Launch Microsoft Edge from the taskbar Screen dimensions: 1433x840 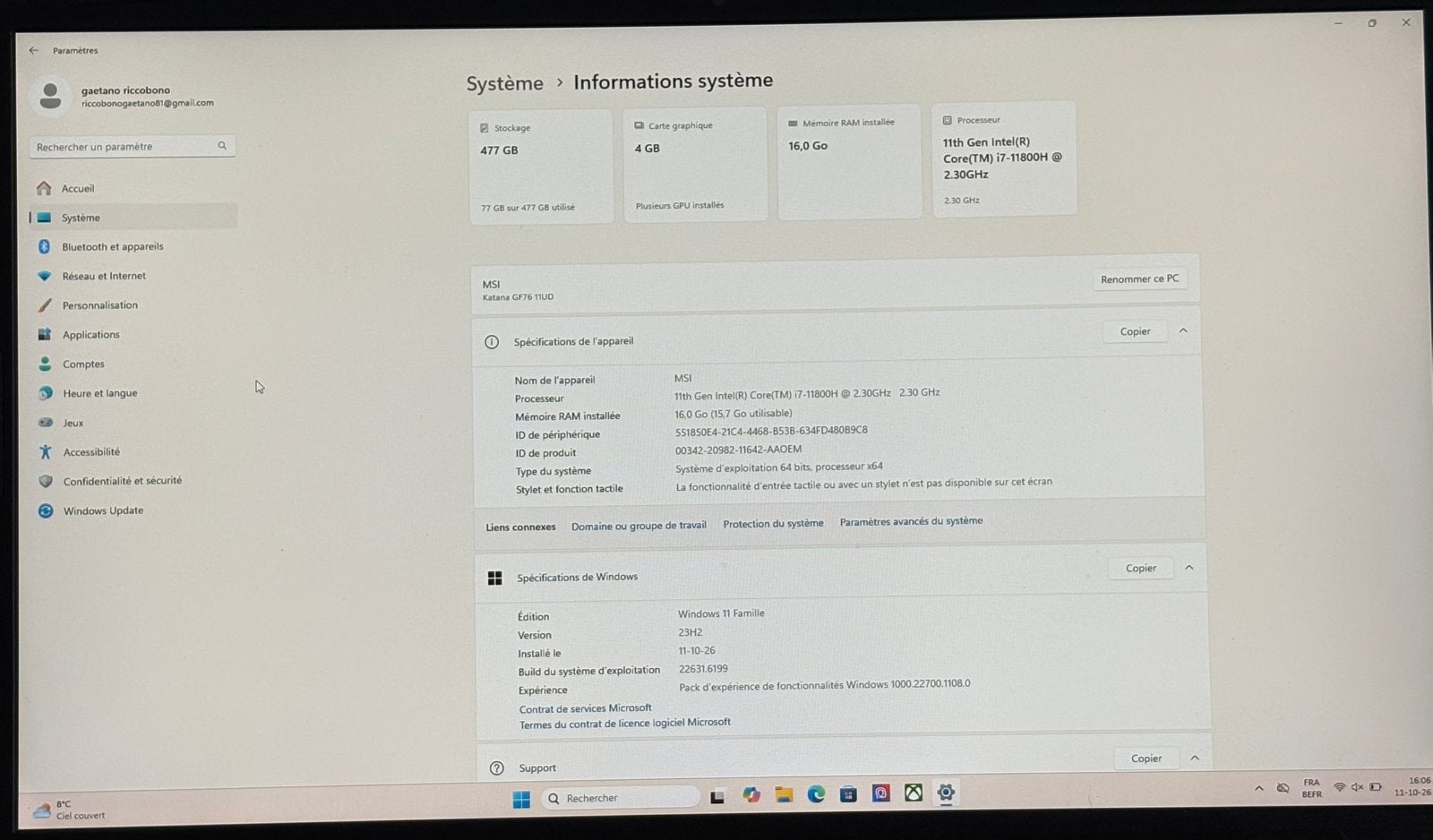pos(816,794)
